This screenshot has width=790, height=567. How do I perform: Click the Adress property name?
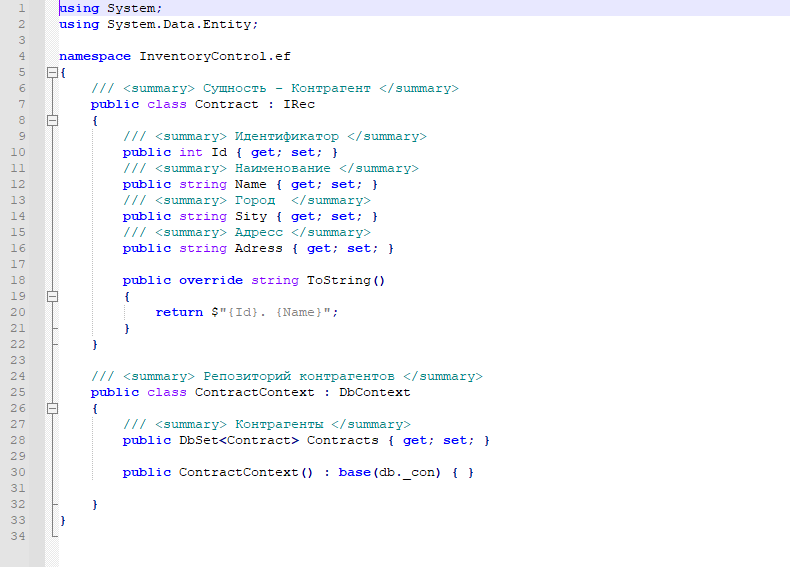tap(258, 248)
